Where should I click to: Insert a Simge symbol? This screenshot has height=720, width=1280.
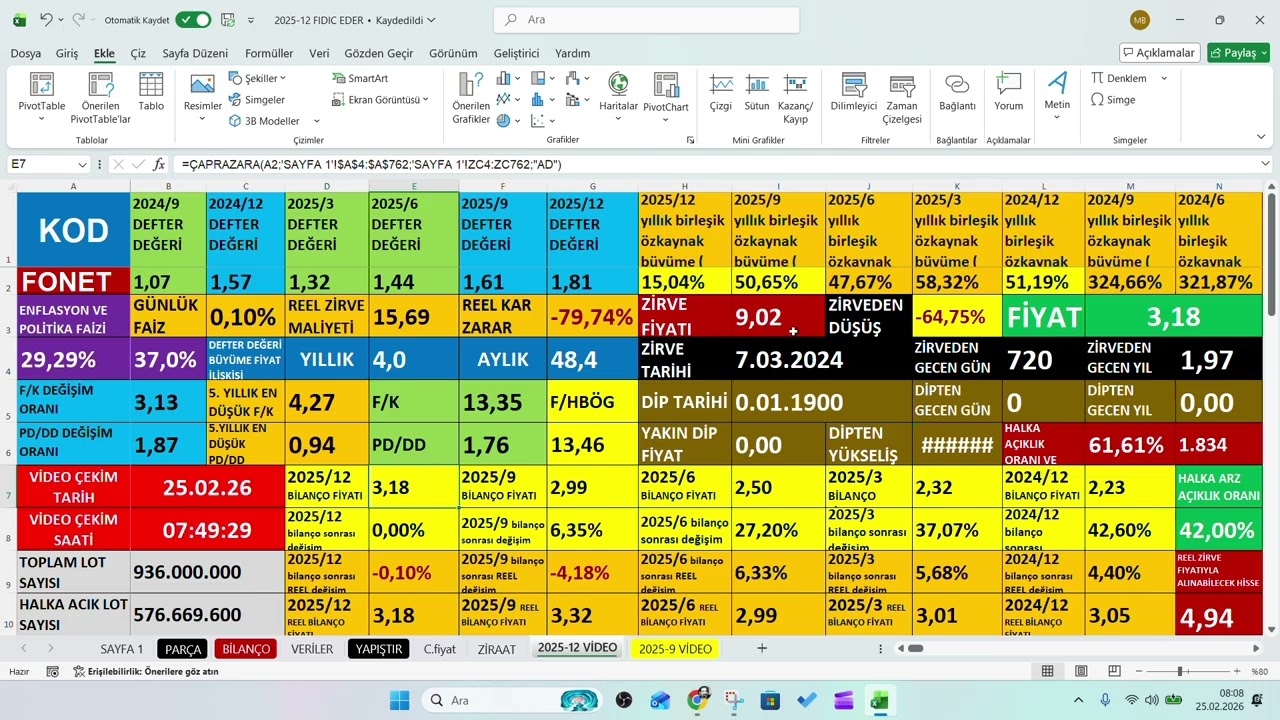tap(1113, 100)
